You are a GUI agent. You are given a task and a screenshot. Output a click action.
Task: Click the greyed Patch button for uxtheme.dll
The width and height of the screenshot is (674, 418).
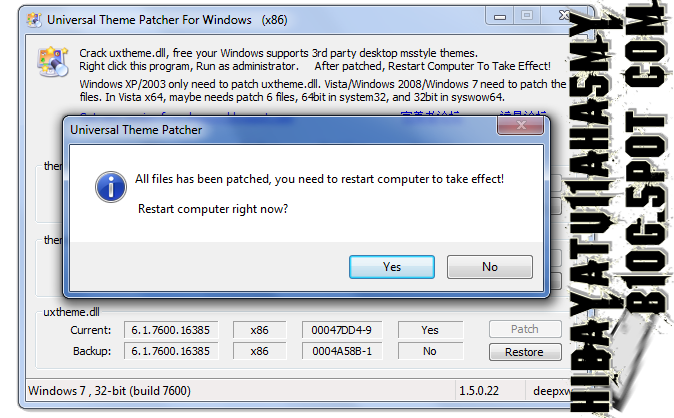(x=525, y=329)
